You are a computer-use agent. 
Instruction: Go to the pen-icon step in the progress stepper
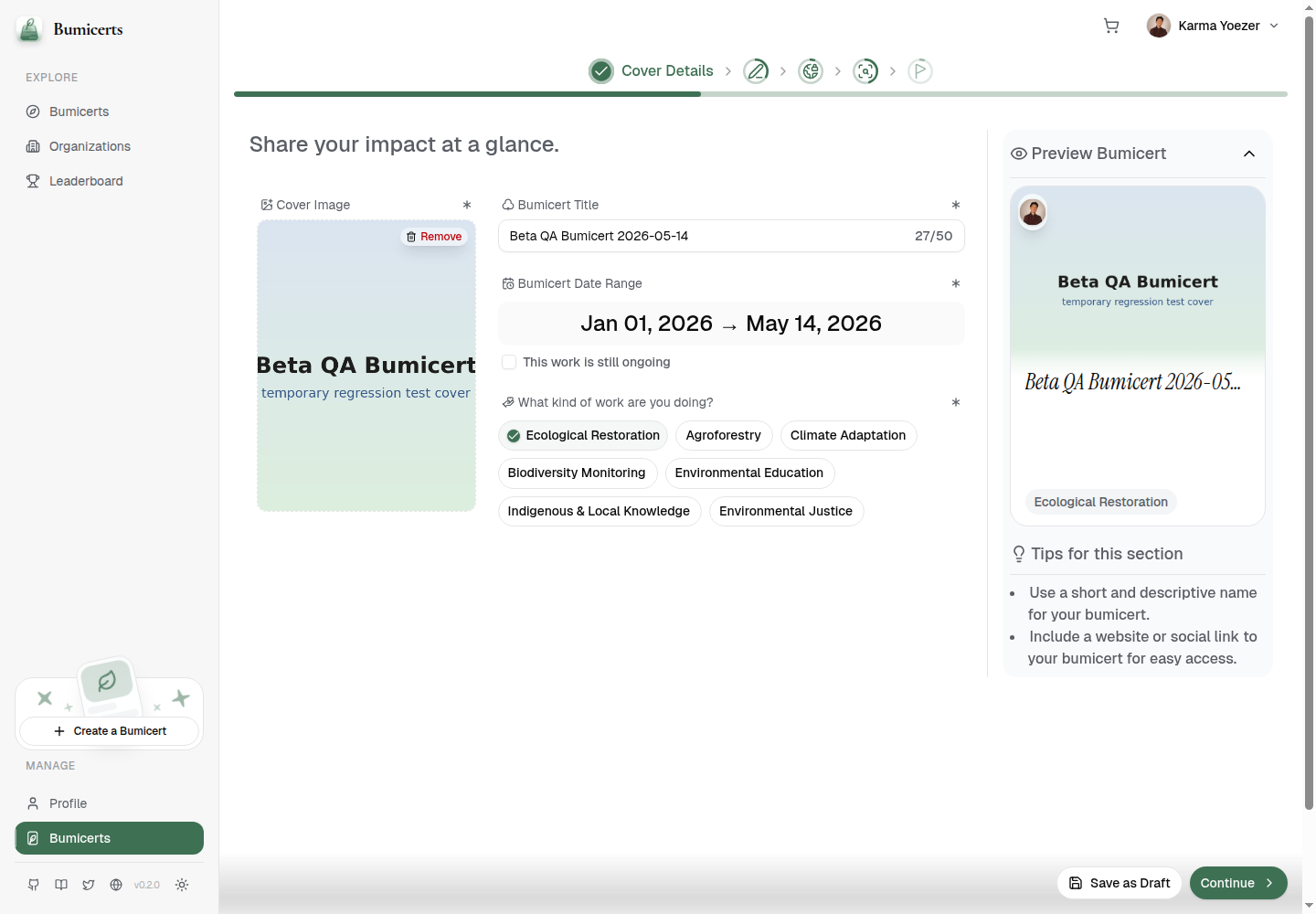(756, 70)
